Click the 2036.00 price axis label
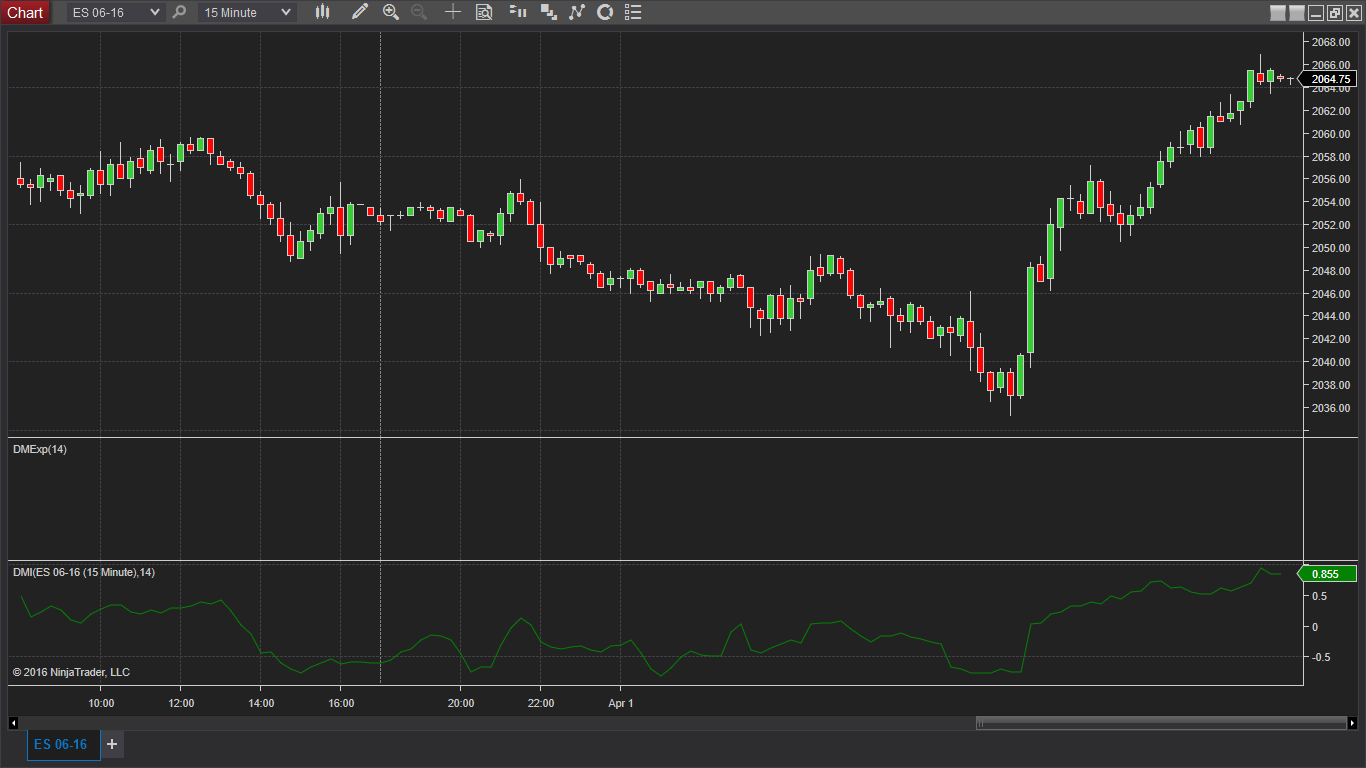This screenshot has width=1366, height=768. pyautogui.click(x=1330, y=408)
